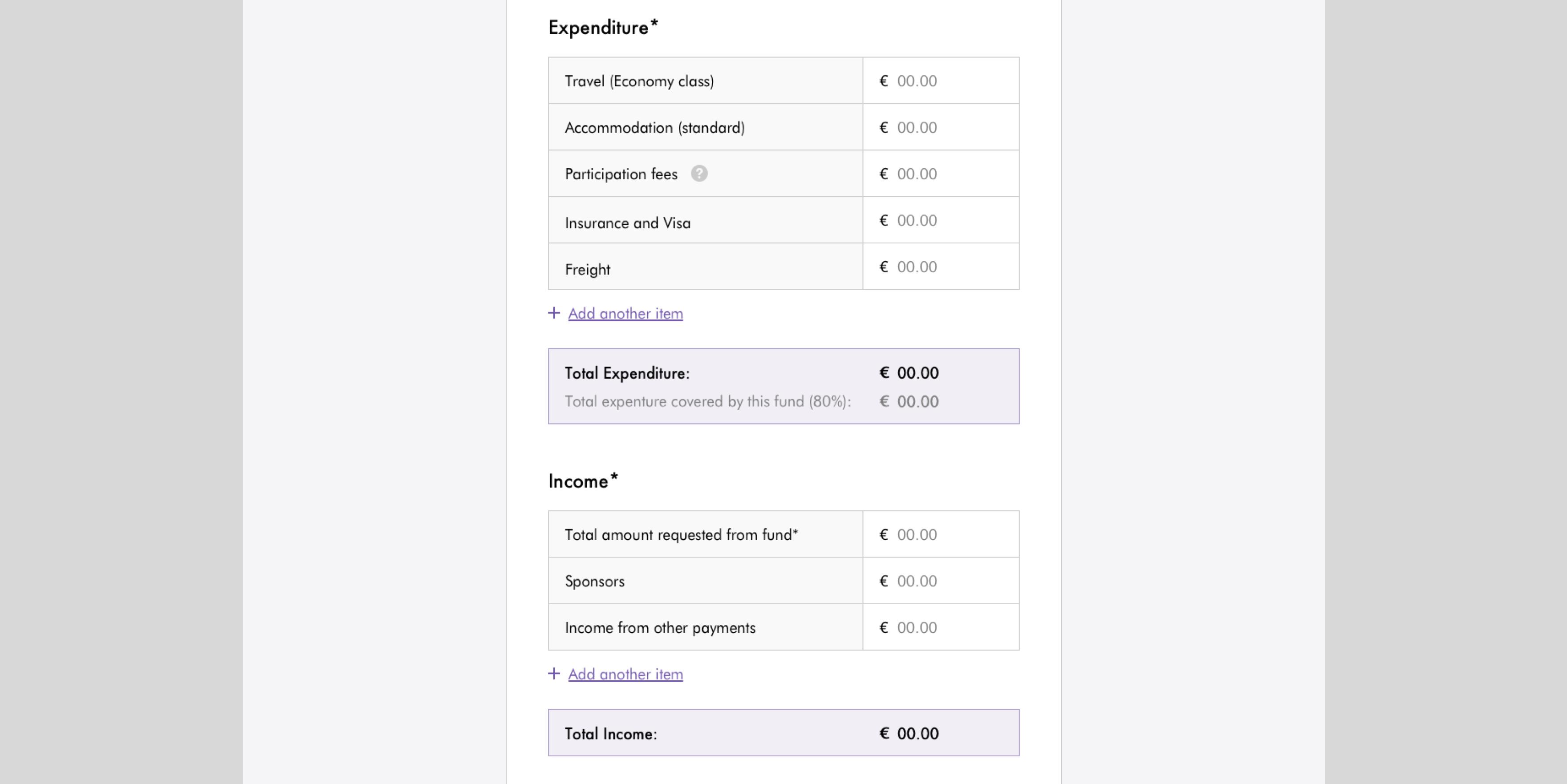Select the Freight amount input

click(x=941, y=267)
